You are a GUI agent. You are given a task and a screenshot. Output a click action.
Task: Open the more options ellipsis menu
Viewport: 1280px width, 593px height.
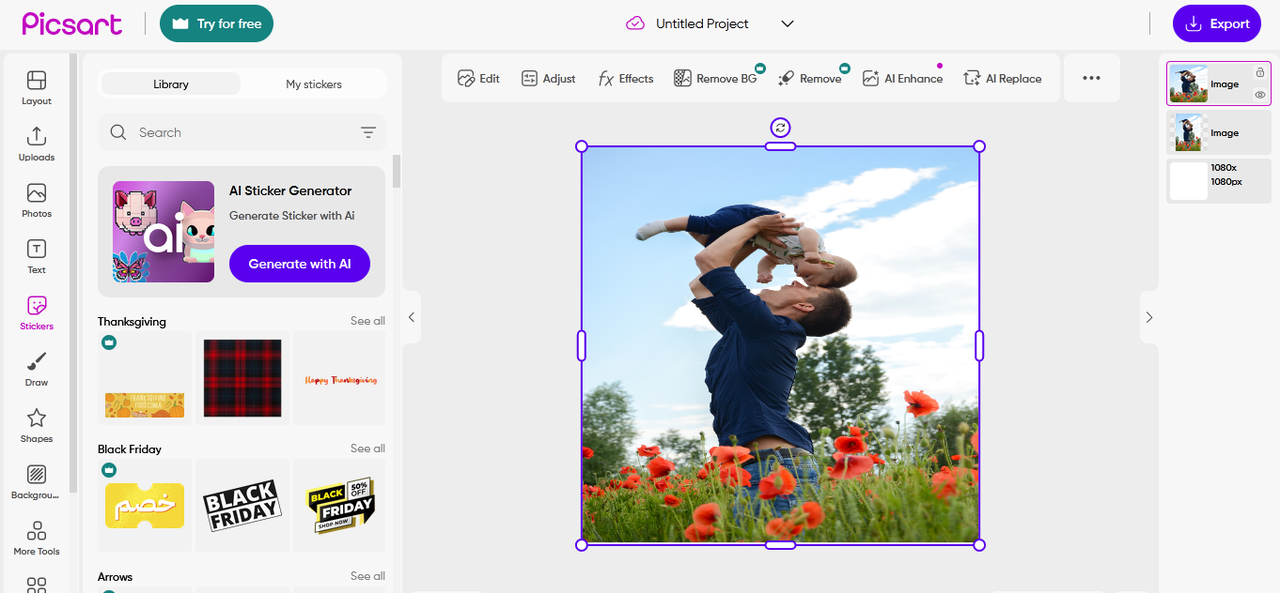(x=1091, y=78)
